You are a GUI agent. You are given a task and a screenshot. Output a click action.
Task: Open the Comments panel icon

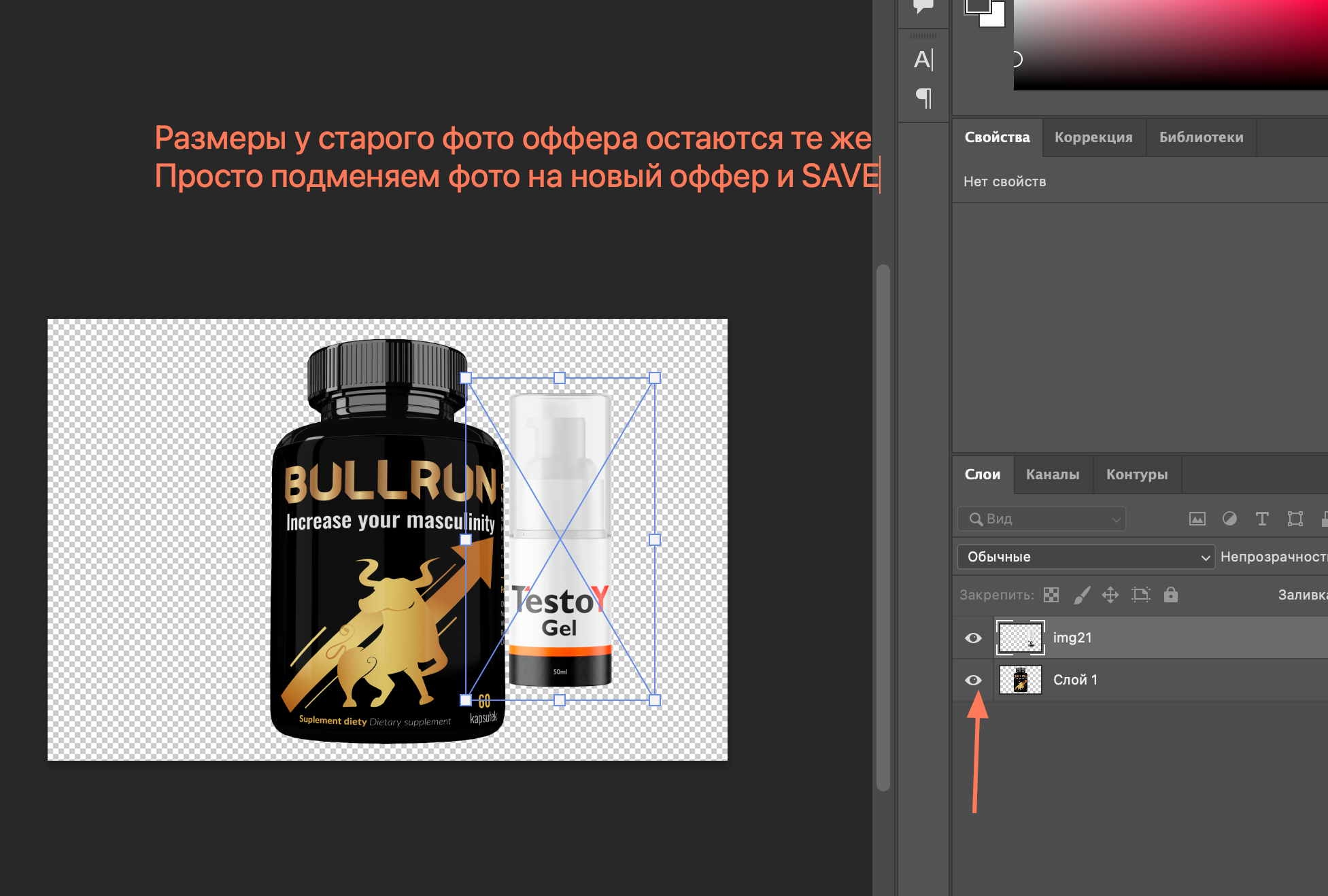[x=923, y=7]
